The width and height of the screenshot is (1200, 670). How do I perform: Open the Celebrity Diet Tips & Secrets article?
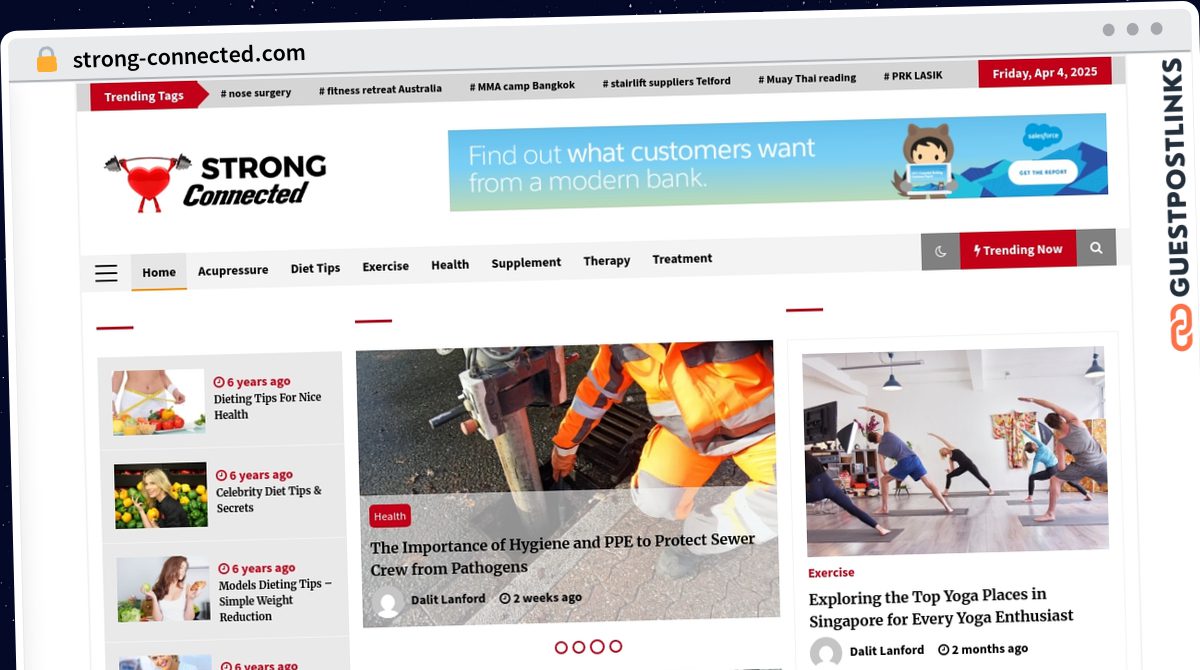[269, 499]
